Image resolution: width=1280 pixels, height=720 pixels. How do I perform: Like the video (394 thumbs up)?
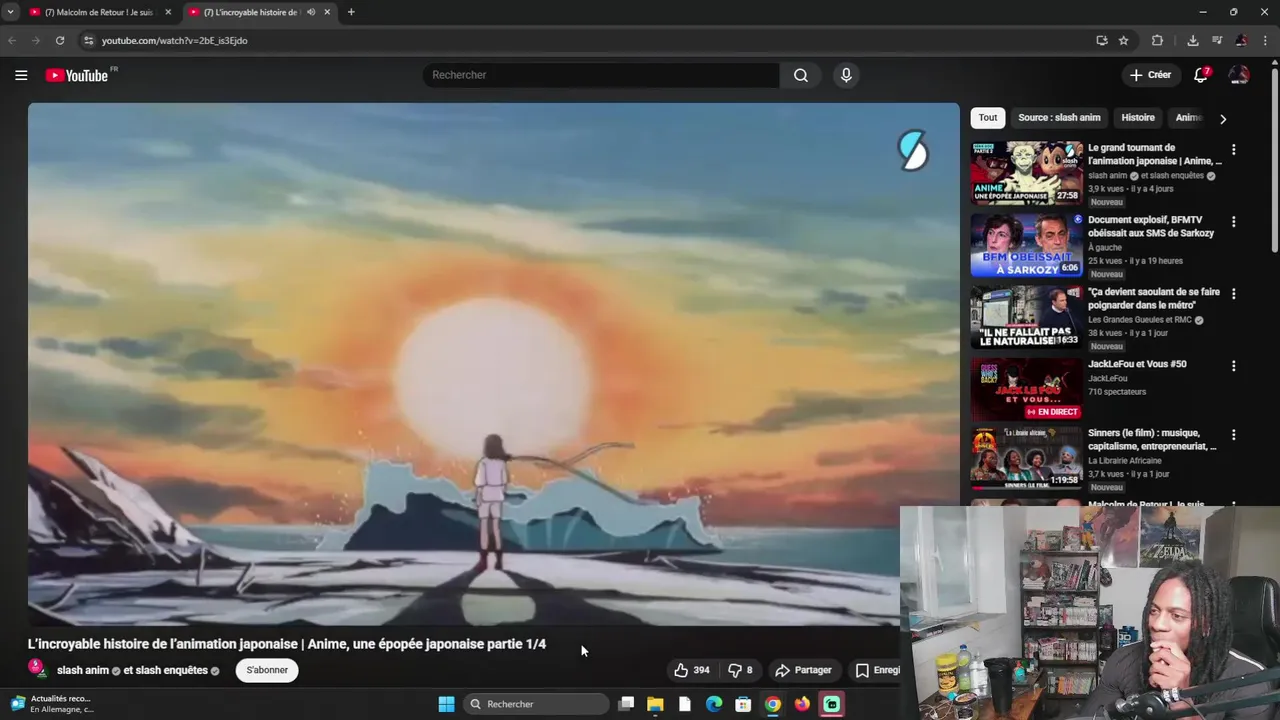pyautogui.click(x=691, y=670)
